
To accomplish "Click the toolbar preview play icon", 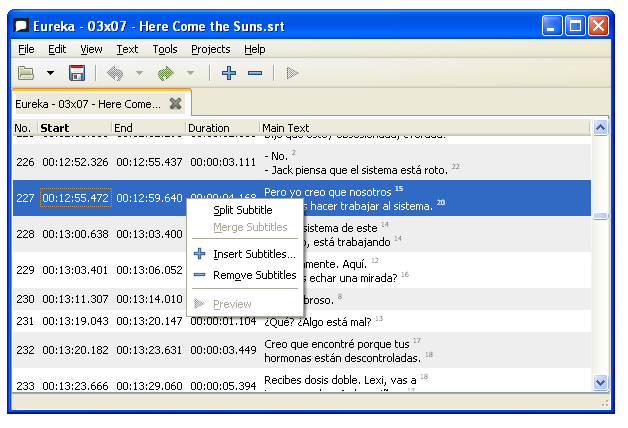I will [292, 73].
